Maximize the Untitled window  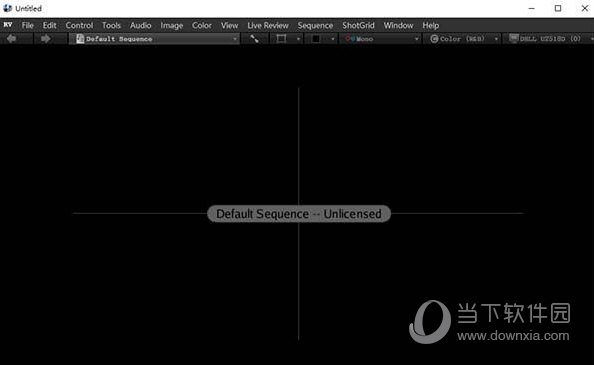pos(558,8)
